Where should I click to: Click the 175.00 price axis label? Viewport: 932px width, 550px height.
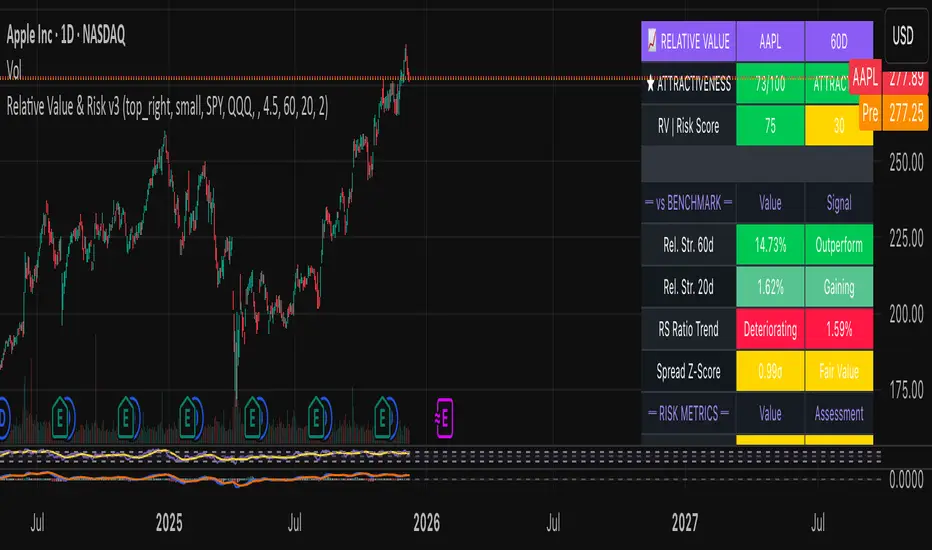click(906, 390)
